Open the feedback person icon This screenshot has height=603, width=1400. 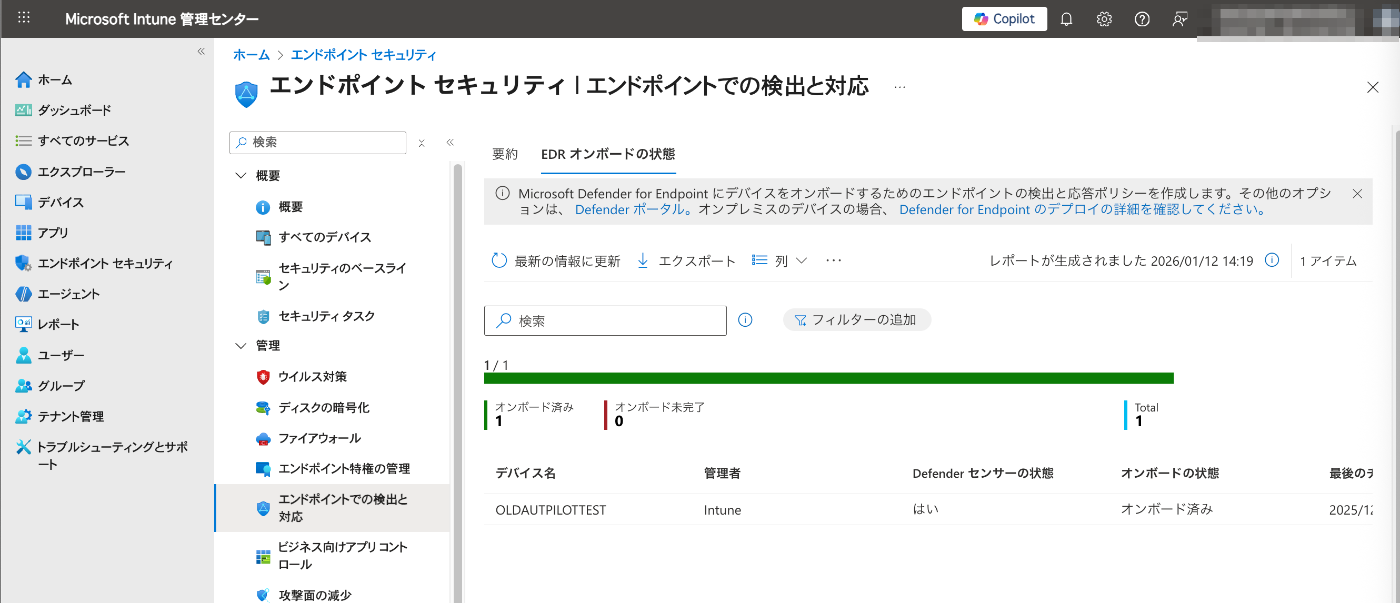point(1181,19)
